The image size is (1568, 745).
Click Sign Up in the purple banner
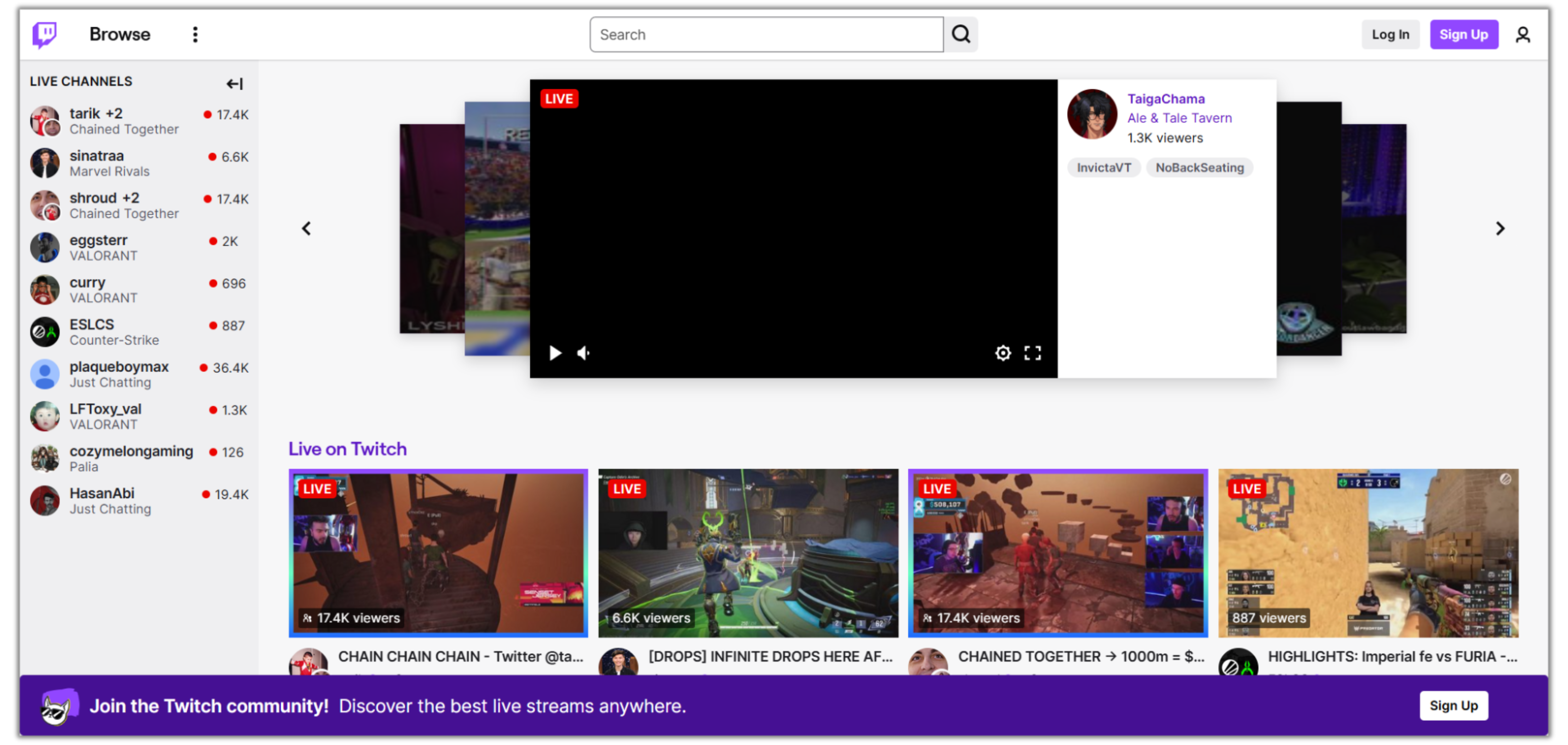coord(1454,706)
